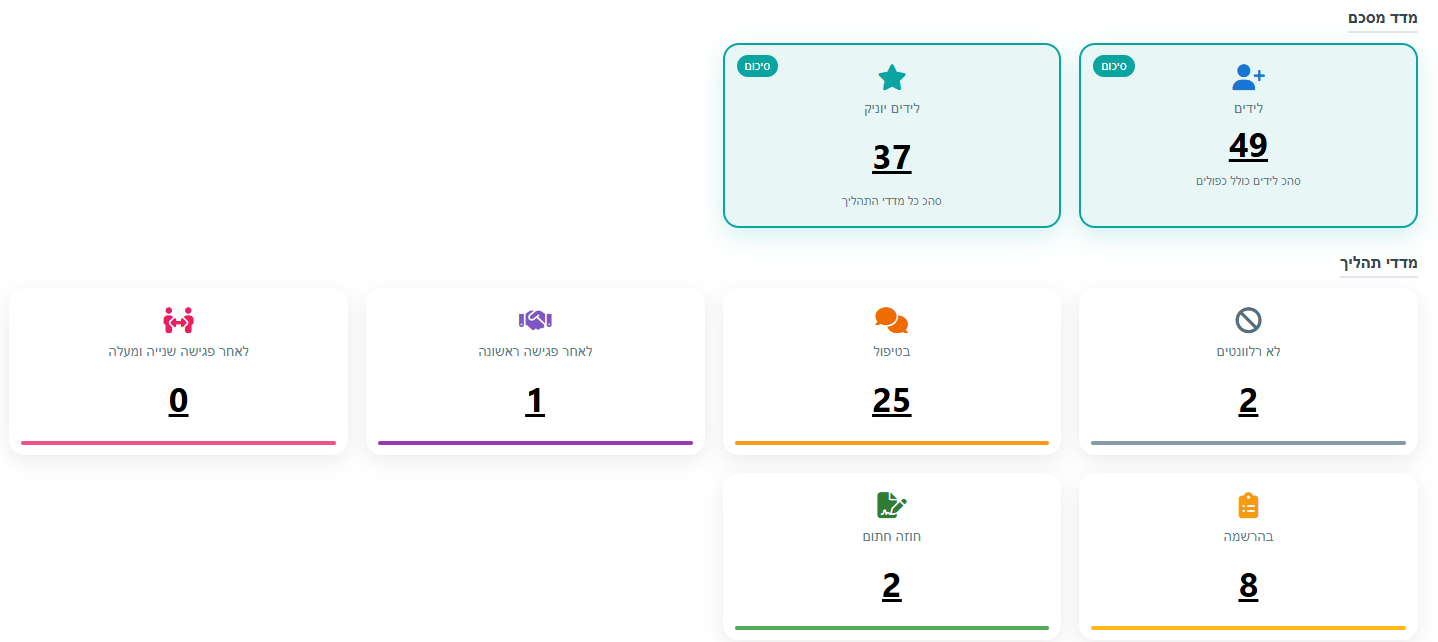This screenshot has height=642, width=1438.
Task: Open the חוזה חתום count 2
Action: (x=891, y=585)
